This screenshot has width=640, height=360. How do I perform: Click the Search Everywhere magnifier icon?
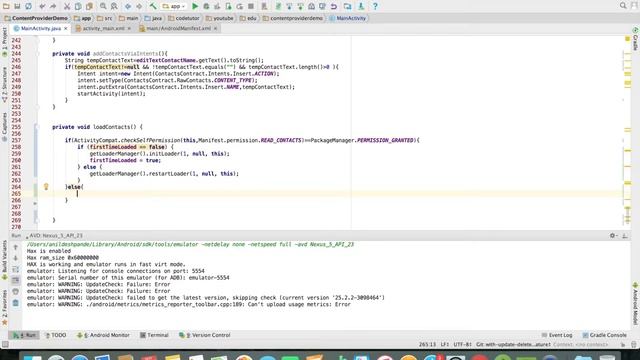point(623,6)
